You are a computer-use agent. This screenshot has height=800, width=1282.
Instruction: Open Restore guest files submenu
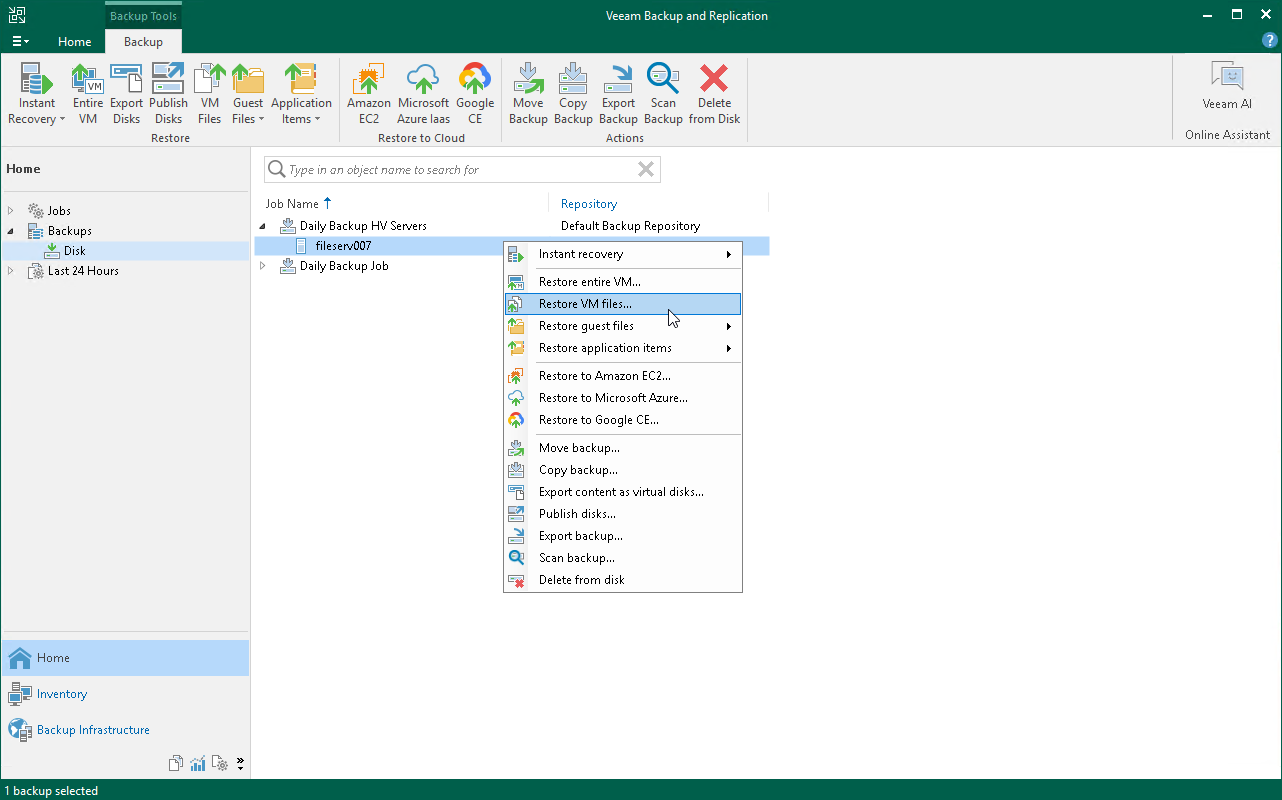click(623, 326)
